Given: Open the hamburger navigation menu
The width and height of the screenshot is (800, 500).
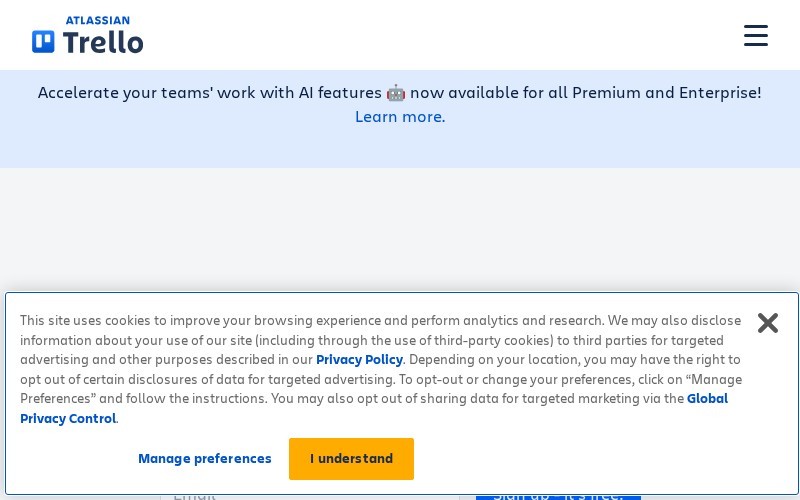Looking at the screenshot, I should click(x=756, y=35).
